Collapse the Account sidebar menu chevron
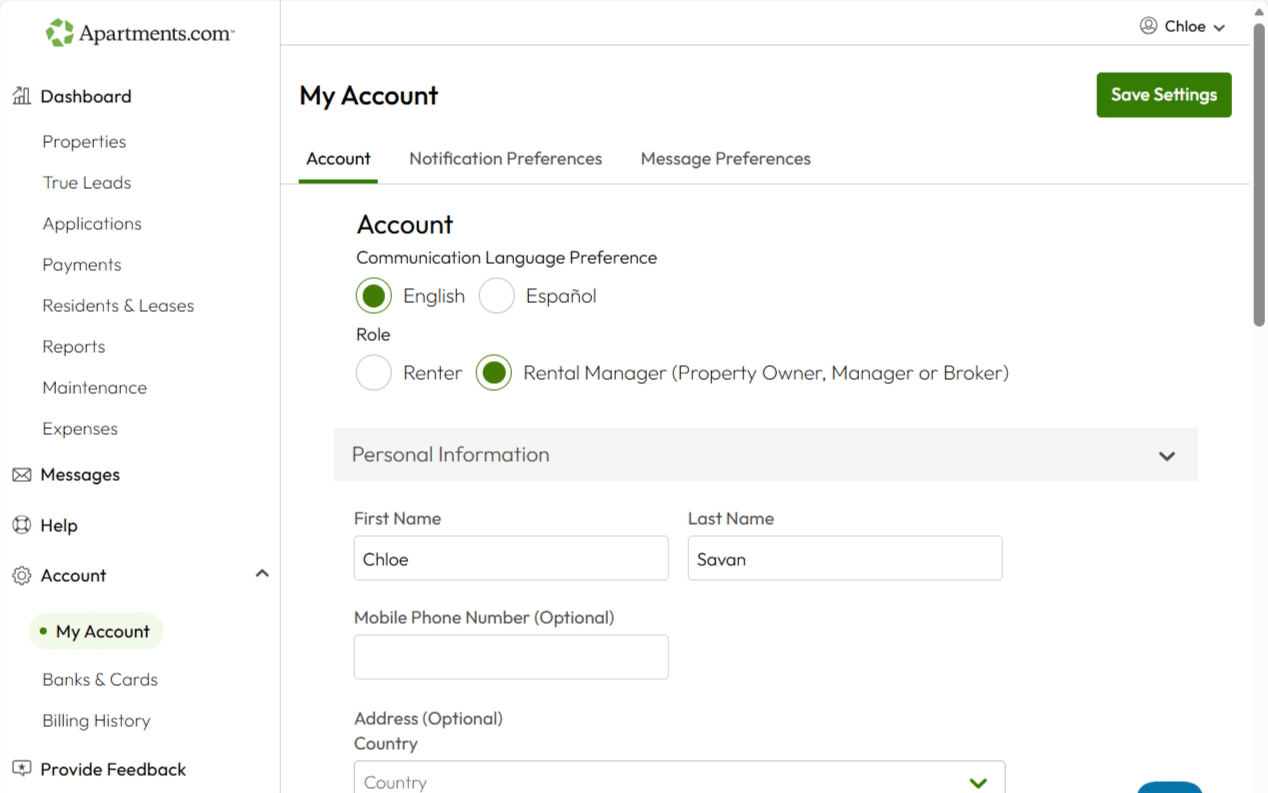This screenshot has height=793, width=1268. point(262,574)
